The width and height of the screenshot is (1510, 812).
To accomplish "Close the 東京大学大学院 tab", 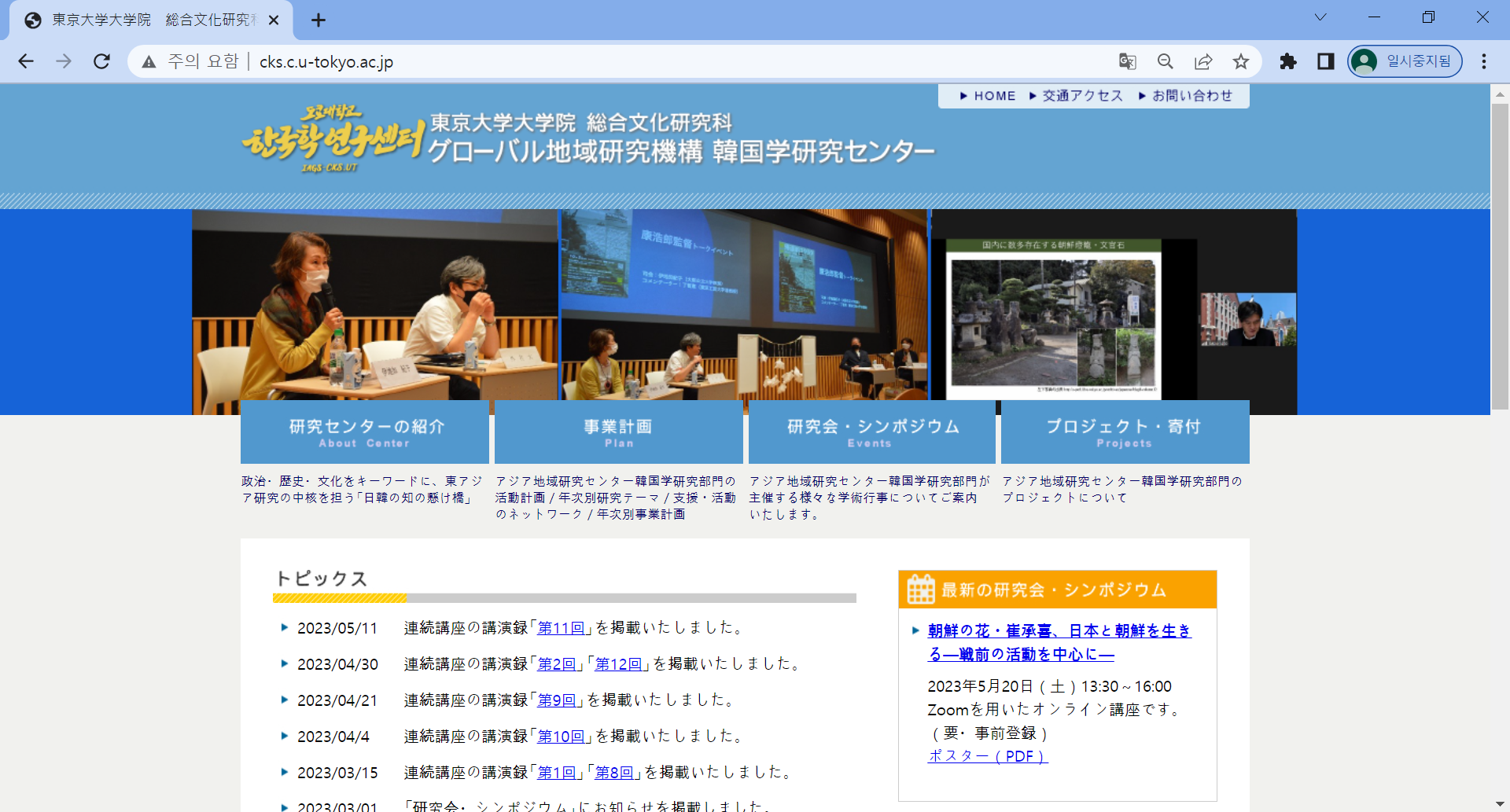I will pyautogui.click(x=274, y=20).
